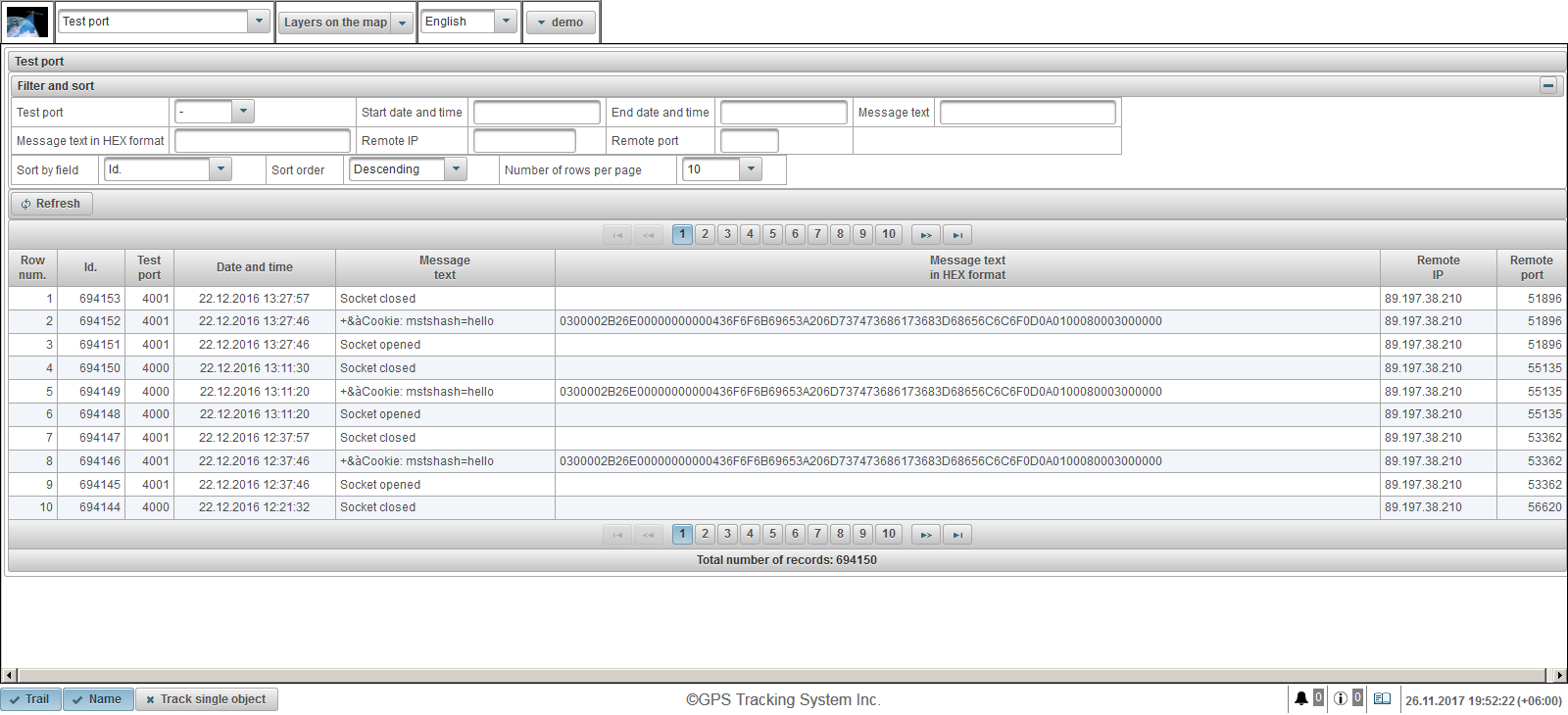Open the notifications bell icon
The width and height of the screenshot is (1568, 715).
(1300, 698)
